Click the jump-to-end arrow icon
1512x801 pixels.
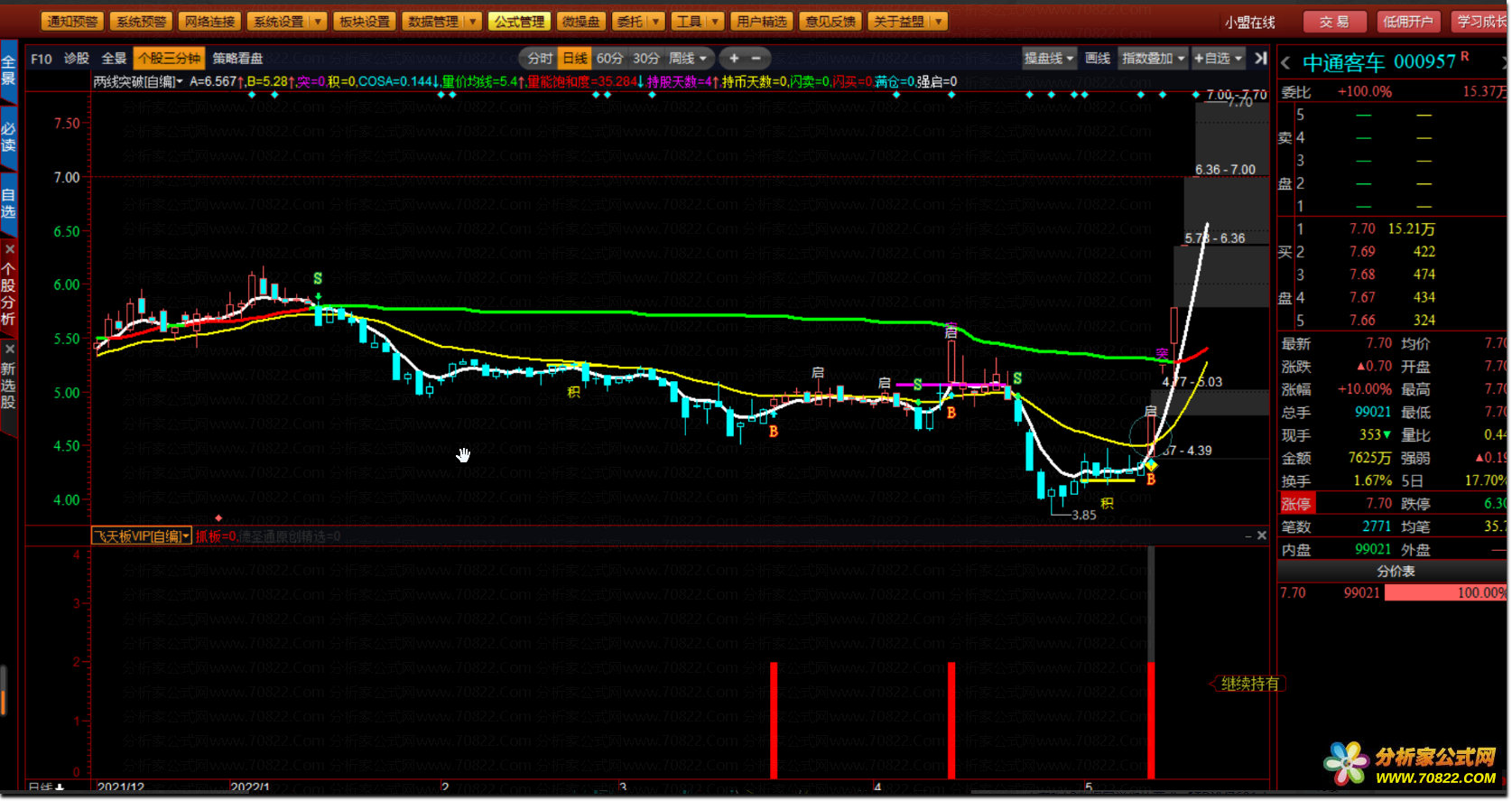(1261, 59)
